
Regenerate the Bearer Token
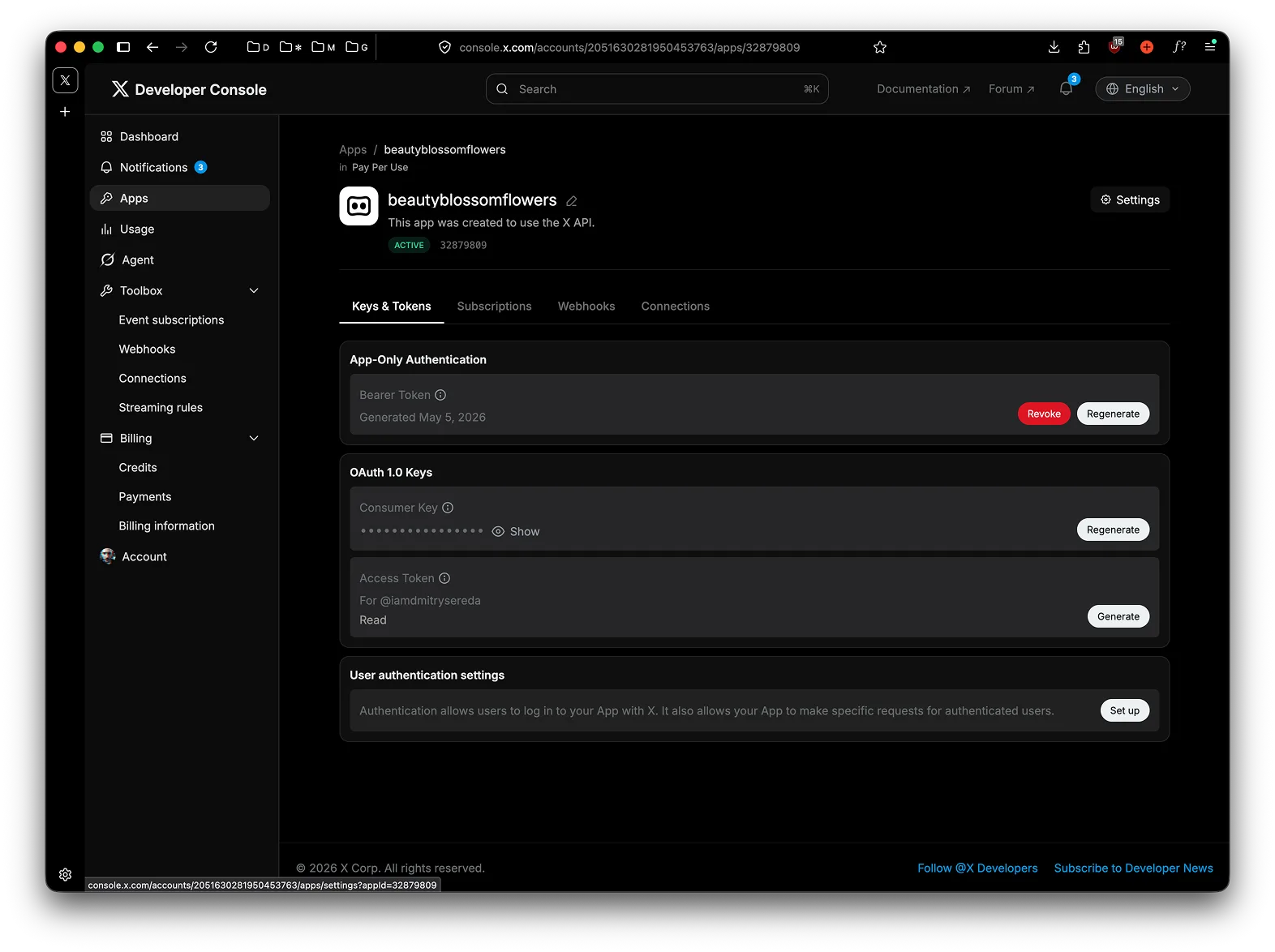(x=1113, y=414)
